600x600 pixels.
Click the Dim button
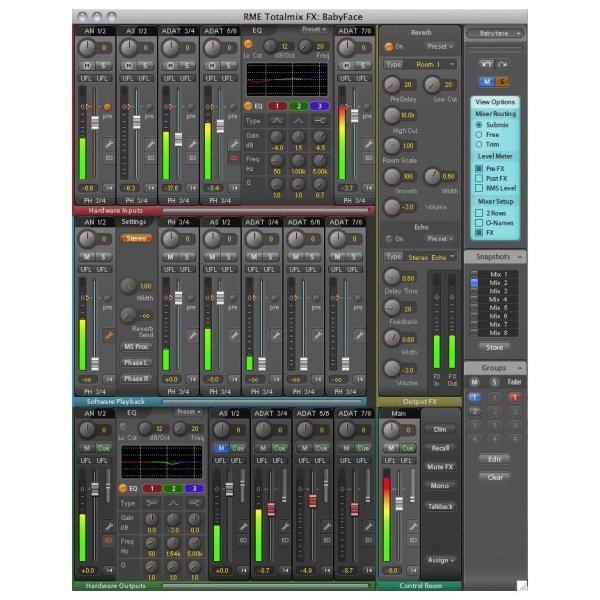pos(440,429)
